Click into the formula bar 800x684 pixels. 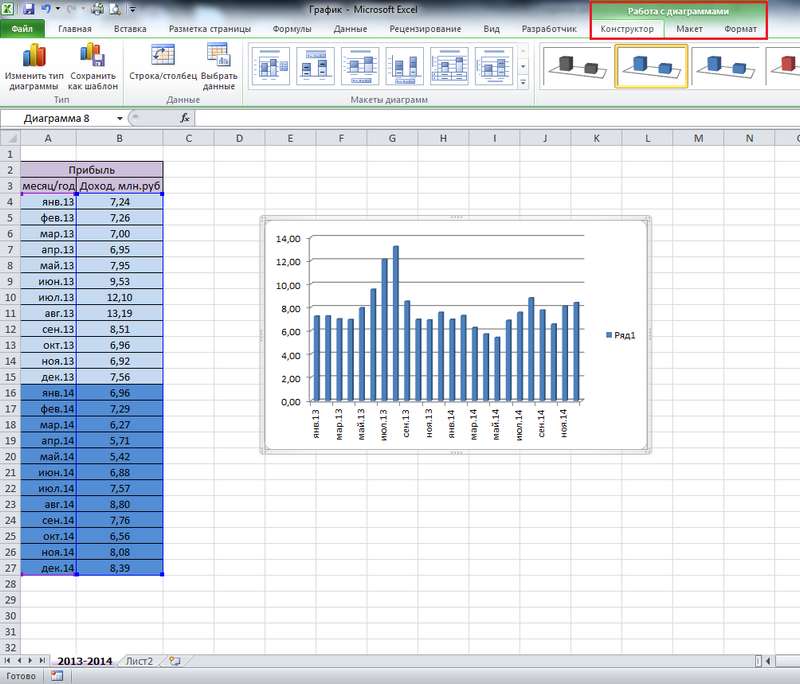[495, 118]
